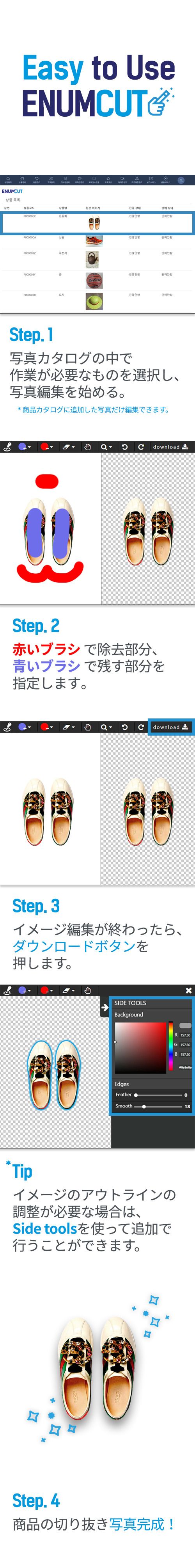Click undo in the editor above Step 3
This screenshot has height=1568, width=195.
[x=124, y=727]
